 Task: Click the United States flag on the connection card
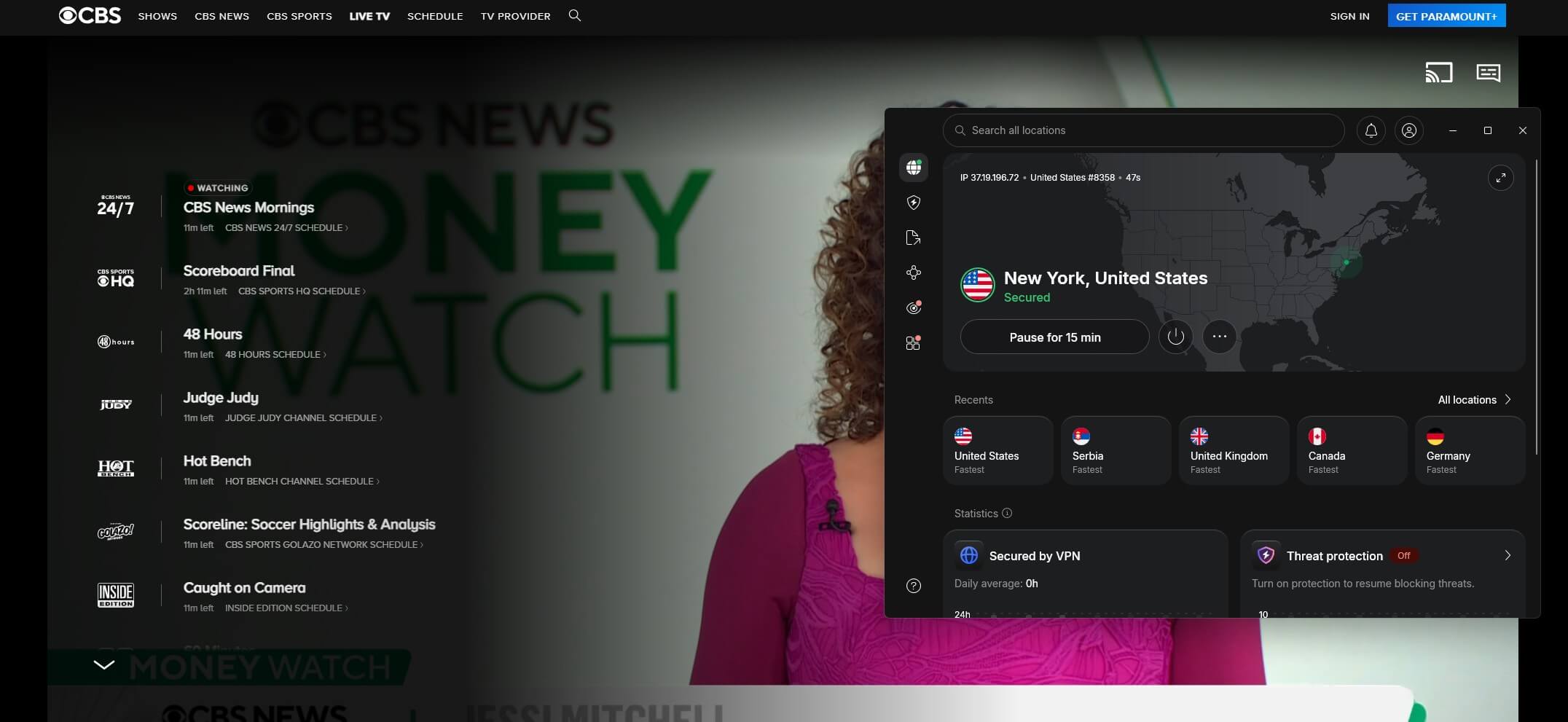977,285
